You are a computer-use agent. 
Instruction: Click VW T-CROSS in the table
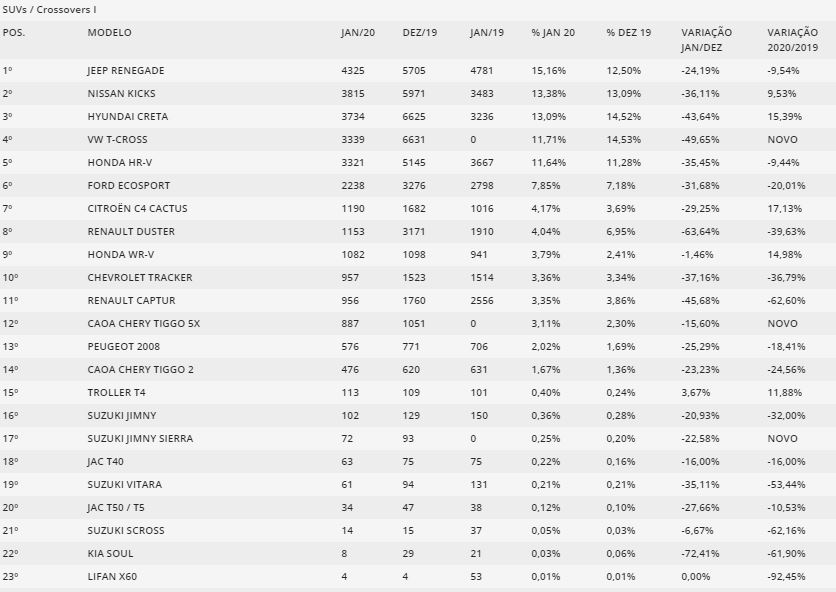[x=117, y=139]
